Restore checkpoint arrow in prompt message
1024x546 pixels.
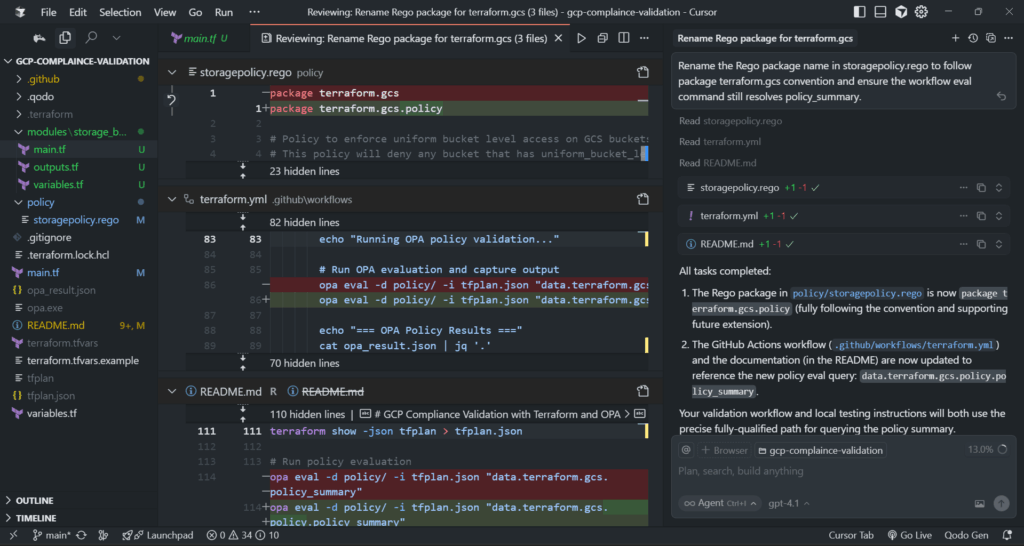(x=1001, y=97)
